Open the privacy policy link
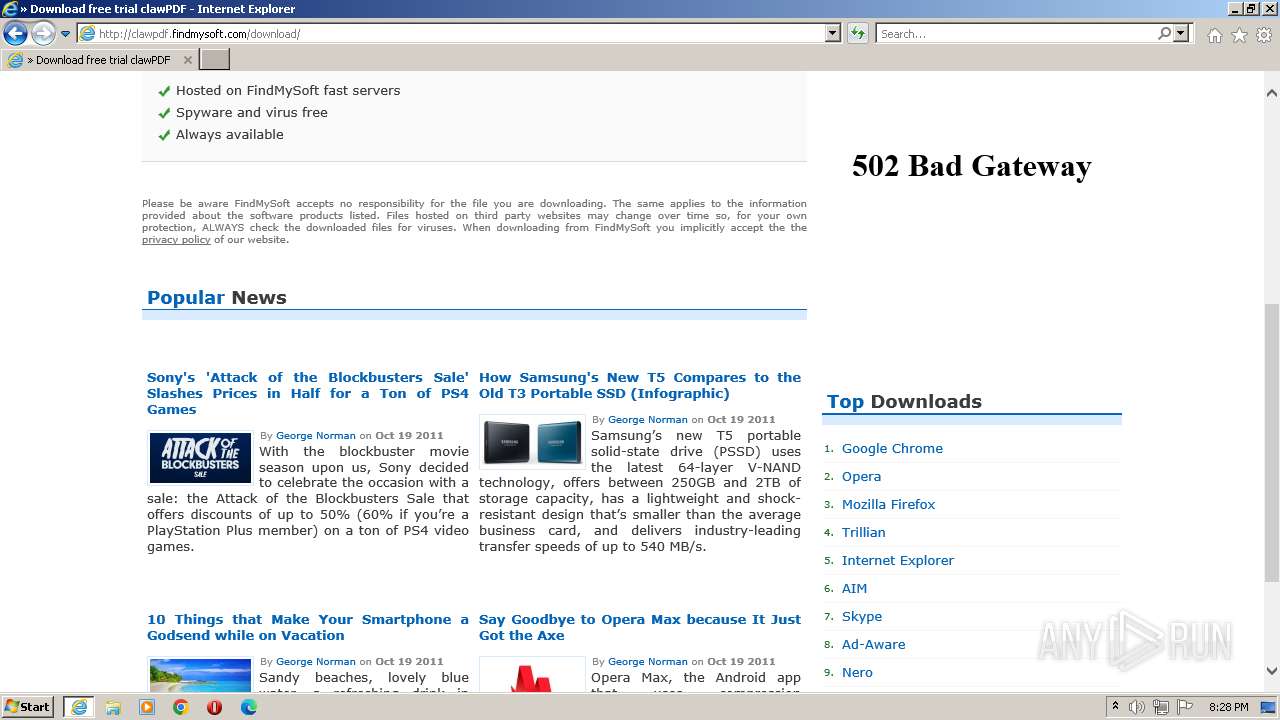1280x720 pixels. 176,240
